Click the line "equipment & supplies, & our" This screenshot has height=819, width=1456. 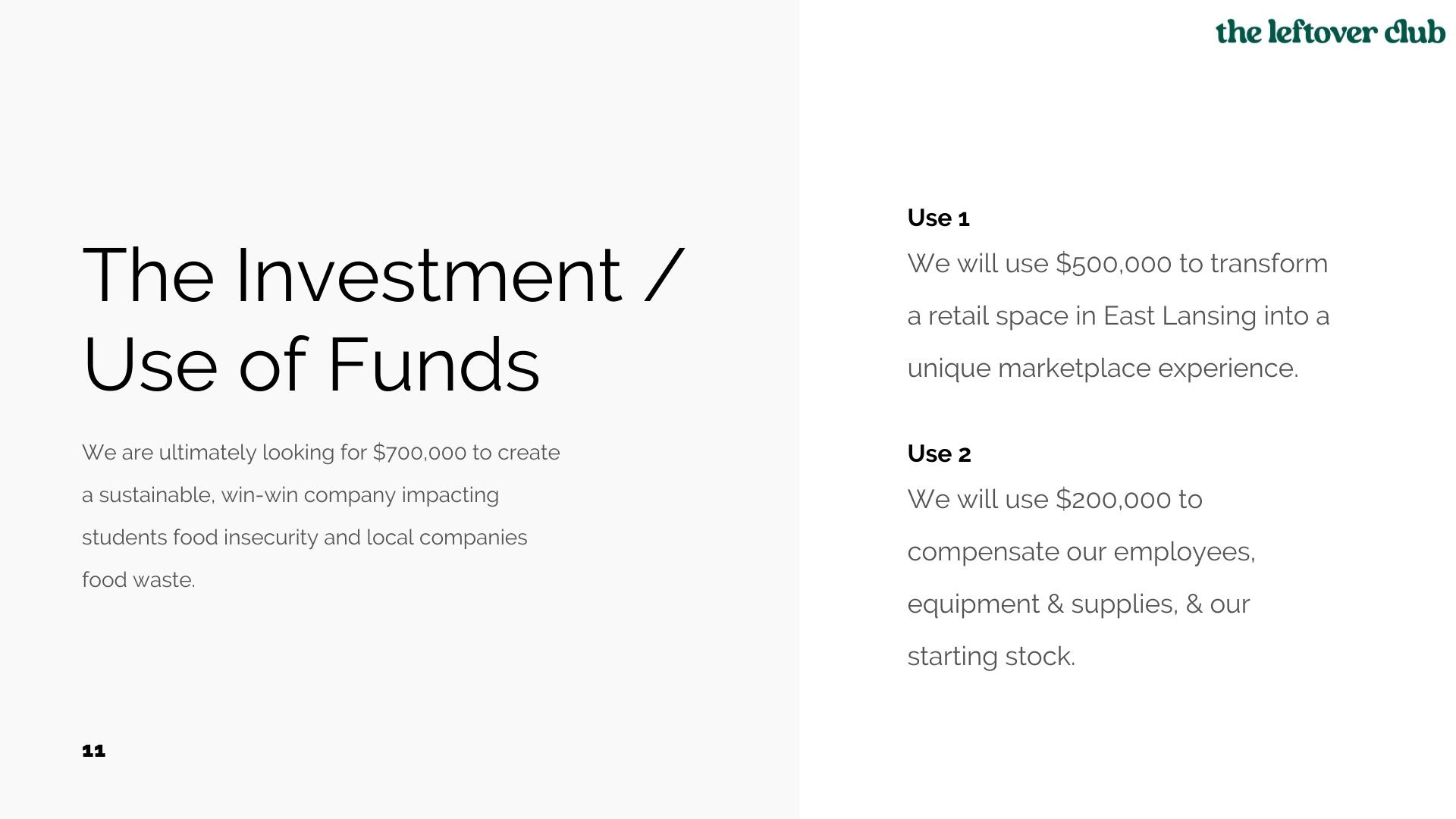point(1078,604)
